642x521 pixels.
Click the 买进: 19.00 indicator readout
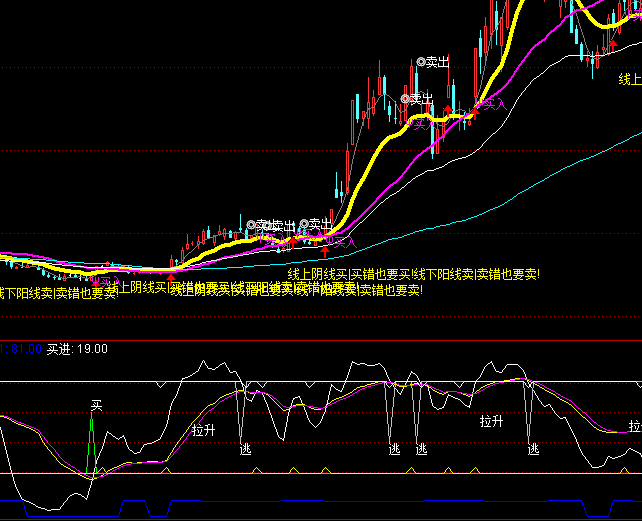coord(77,349)
